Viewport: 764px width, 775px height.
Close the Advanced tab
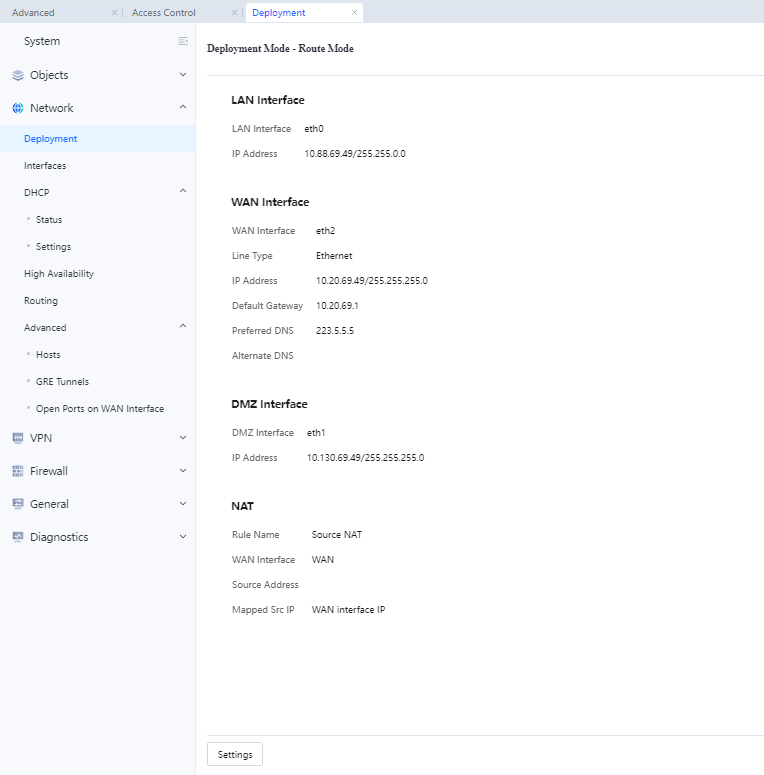114,13
